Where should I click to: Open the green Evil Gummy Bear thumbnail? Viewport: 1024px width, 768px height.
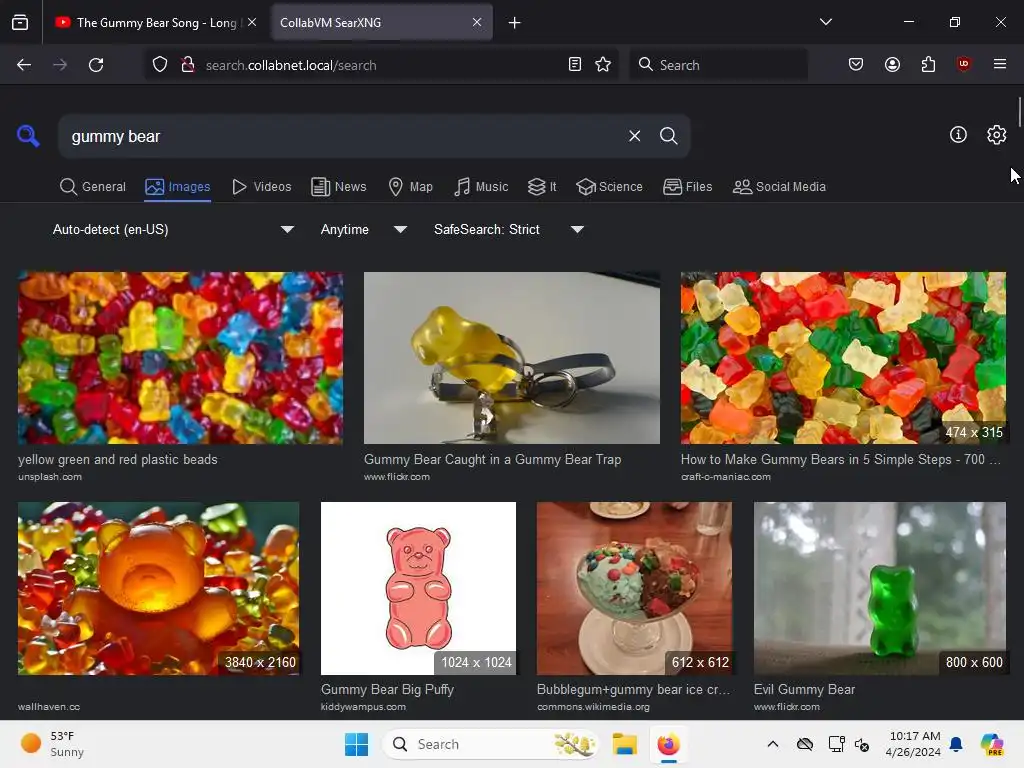tap(880, 588)
